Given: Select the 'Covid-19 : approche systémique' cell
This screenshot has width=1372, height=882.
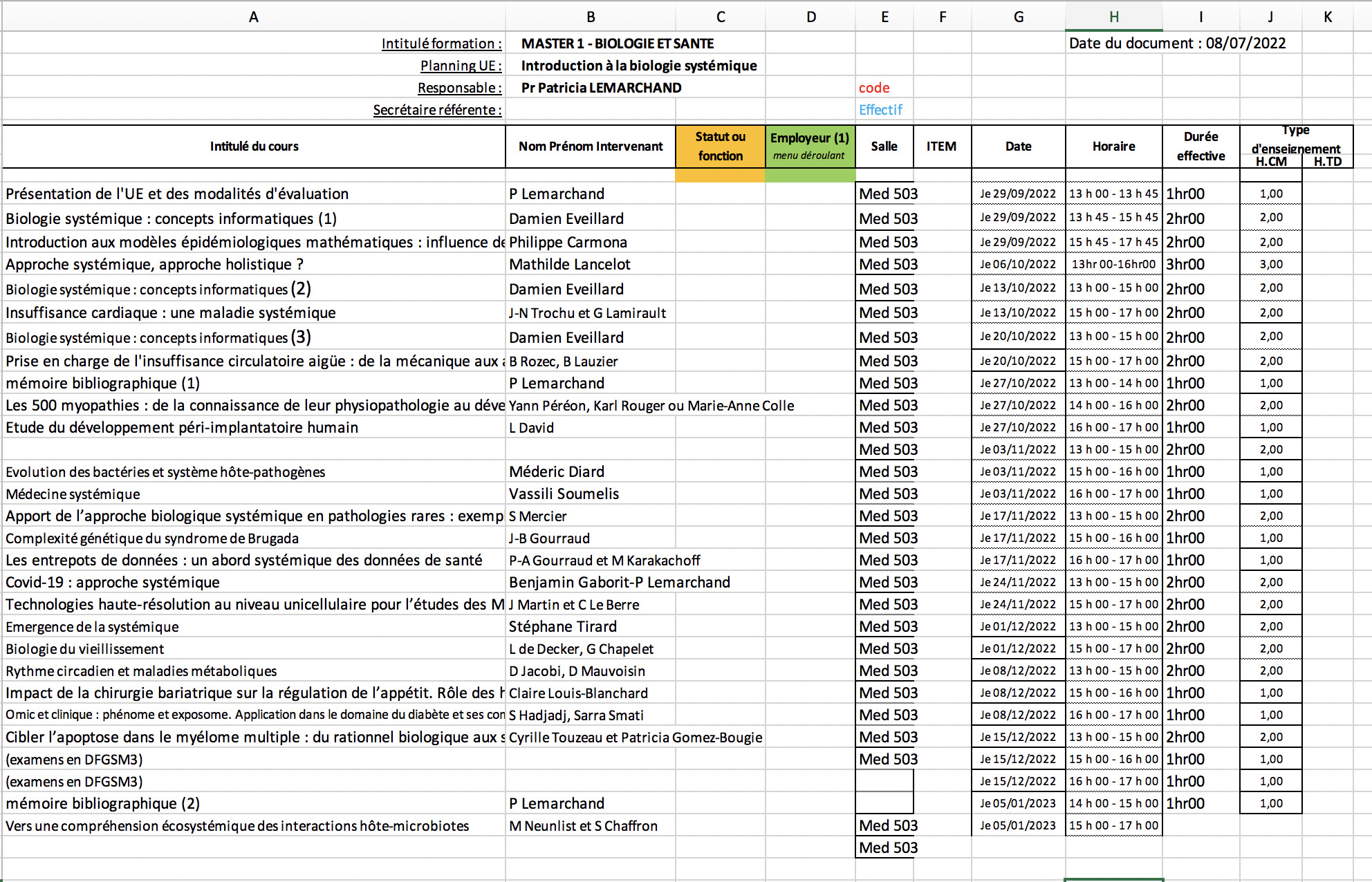Looking at the screenshot, I should [113, 583].
